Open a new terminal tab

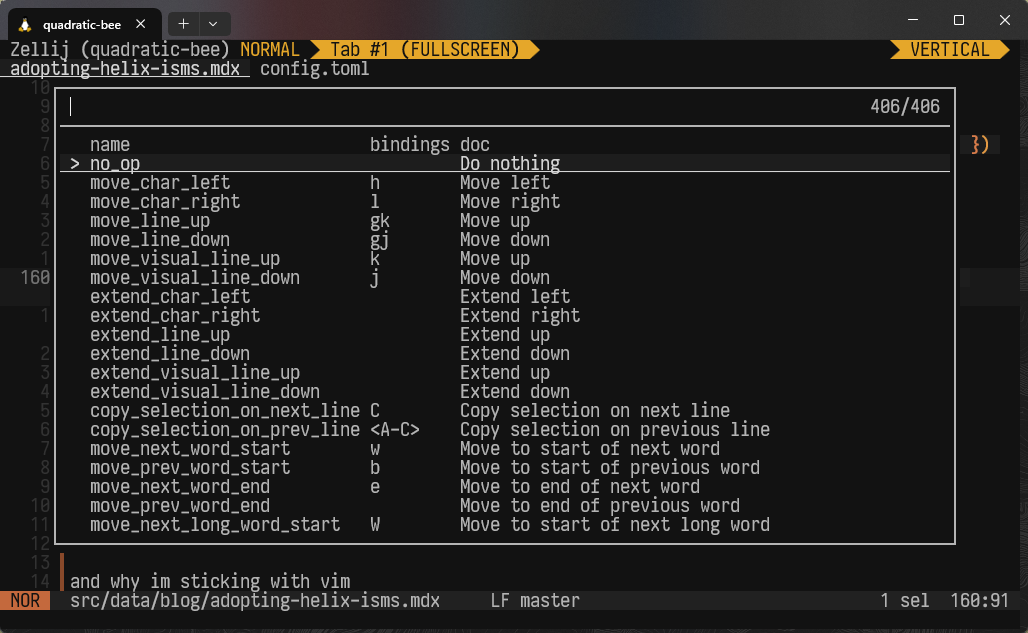coord(184,24)
